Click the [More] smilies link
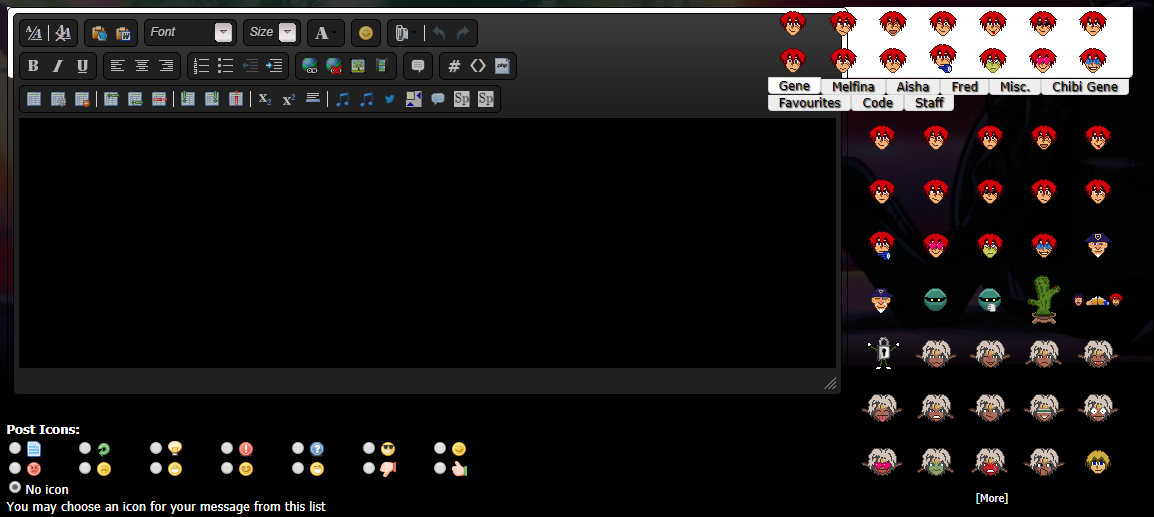This screenshot has height=517, width=1154. [991, 499]
